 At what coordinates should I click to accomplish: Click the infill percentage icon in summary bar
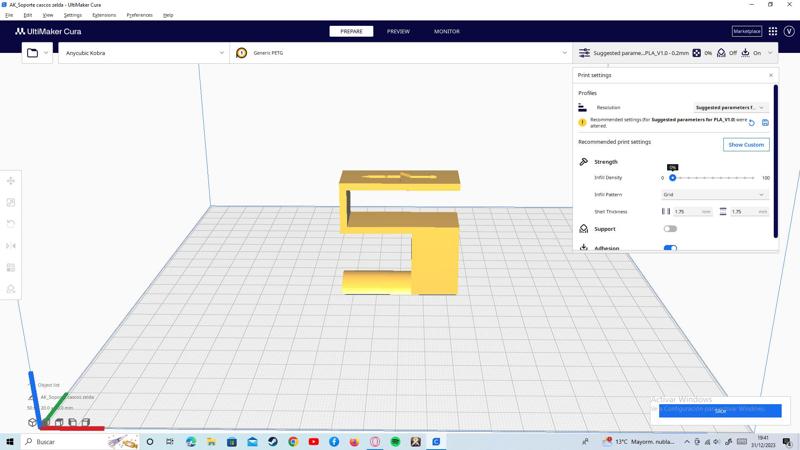(696, 53)
